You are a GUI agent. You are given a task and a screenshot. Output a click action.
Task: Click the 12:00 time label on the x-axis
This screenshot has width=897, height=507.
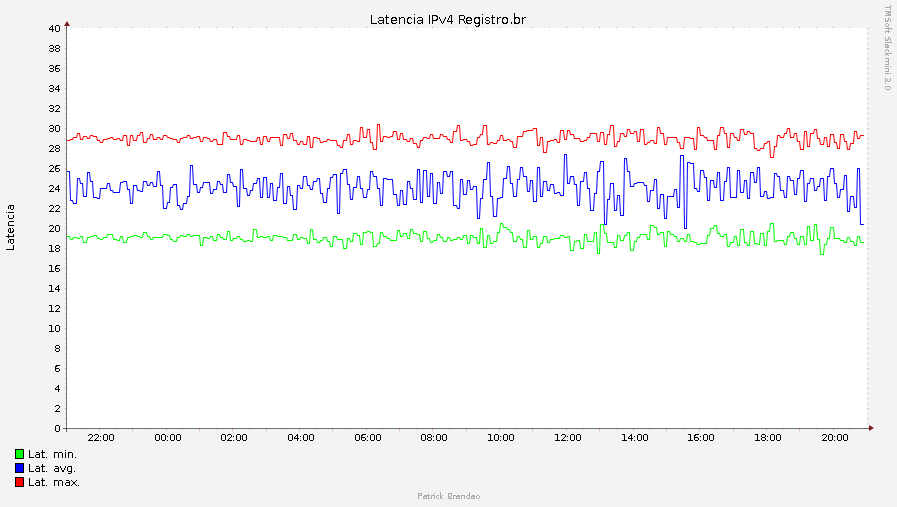[567, 438]
